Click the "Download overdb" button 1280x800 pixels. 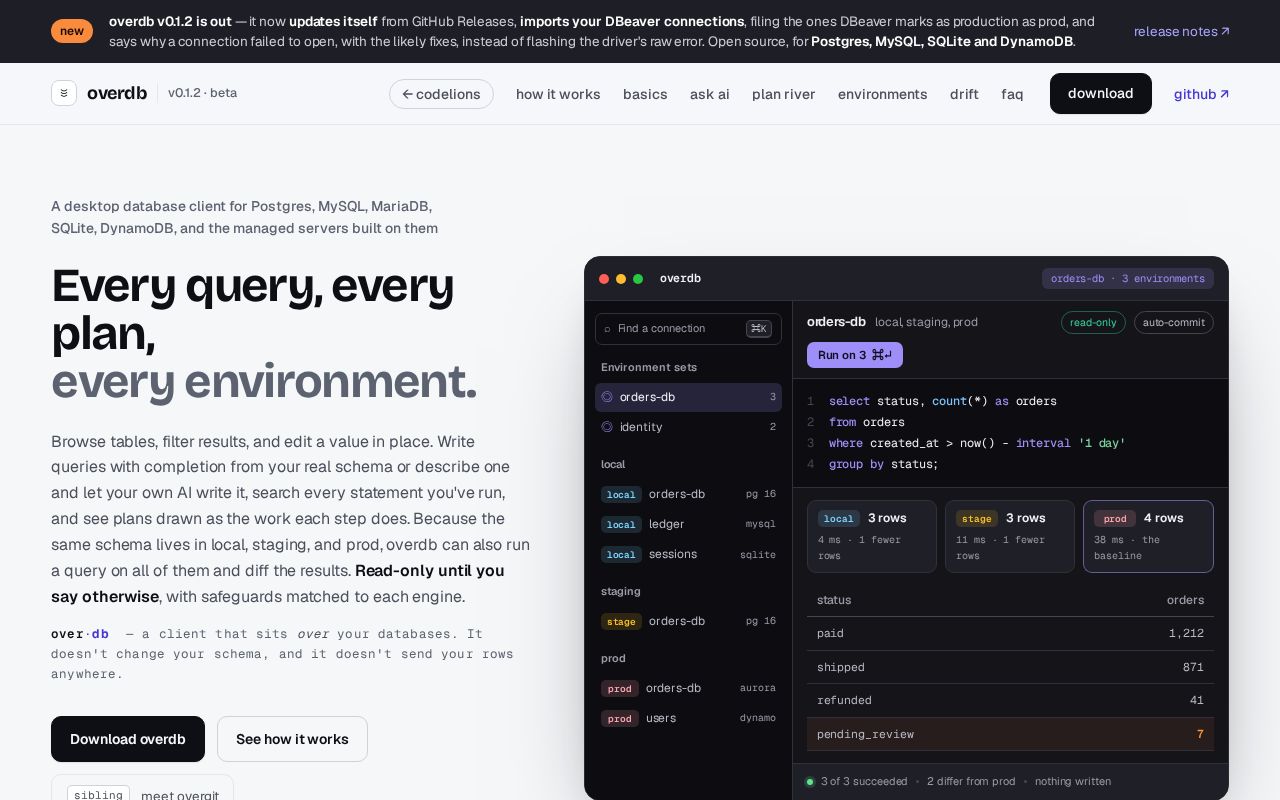[128, 739]
